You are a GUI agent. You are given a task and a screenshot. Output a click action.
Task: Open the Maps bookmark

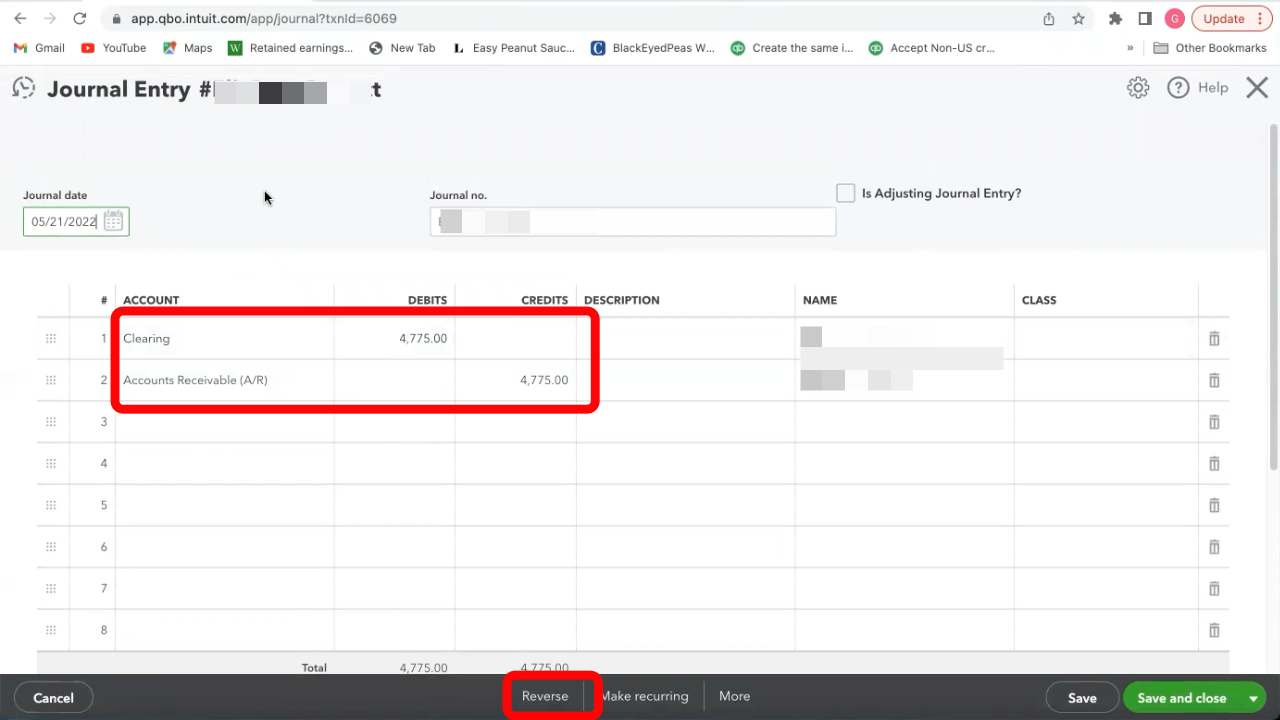[188, 48]
